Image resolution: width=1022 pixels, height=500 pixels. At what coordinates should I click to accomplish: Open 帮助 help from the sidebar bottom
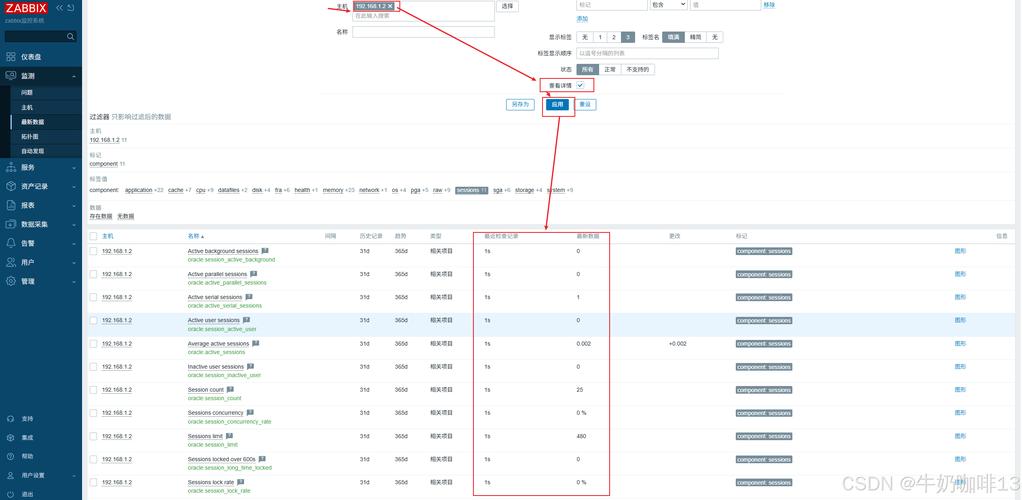[27, 456]
